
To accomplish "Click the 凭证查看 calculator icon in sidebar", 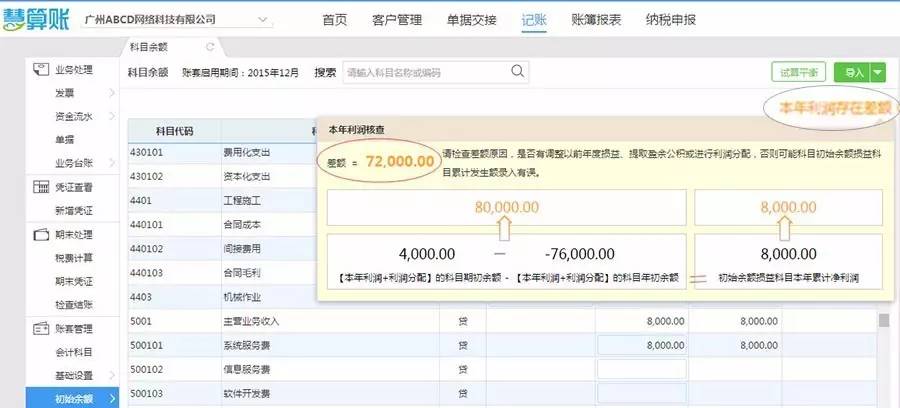I will click(x=41, y=187).
